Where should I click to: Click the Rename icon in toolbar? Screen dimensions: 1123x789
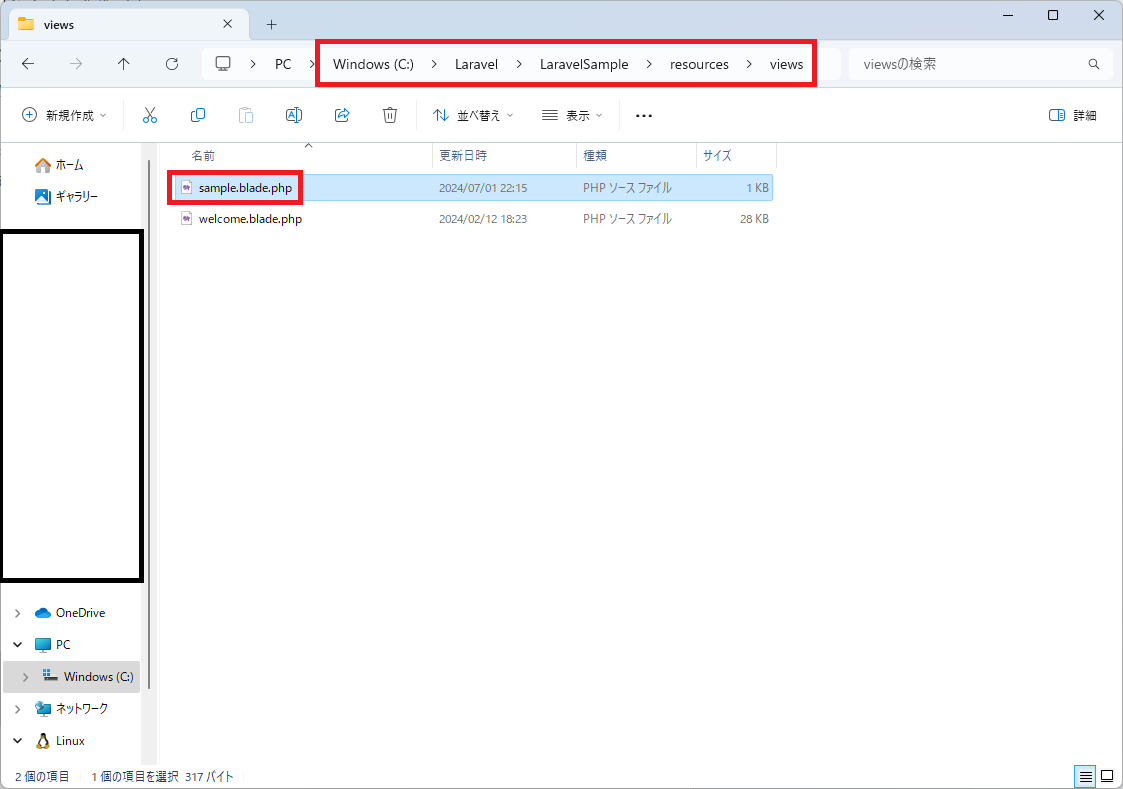(294, 115)
